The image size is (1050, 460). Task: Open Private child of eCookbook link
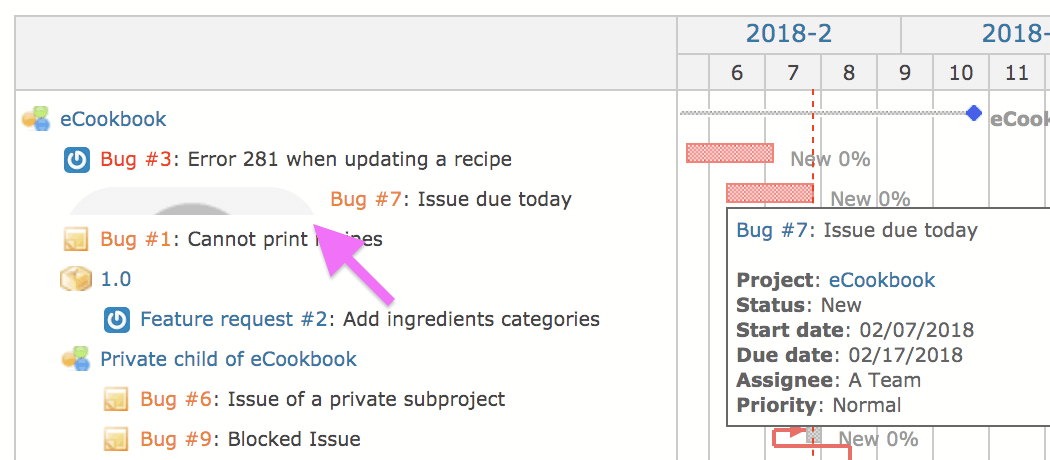click(228, 359)
